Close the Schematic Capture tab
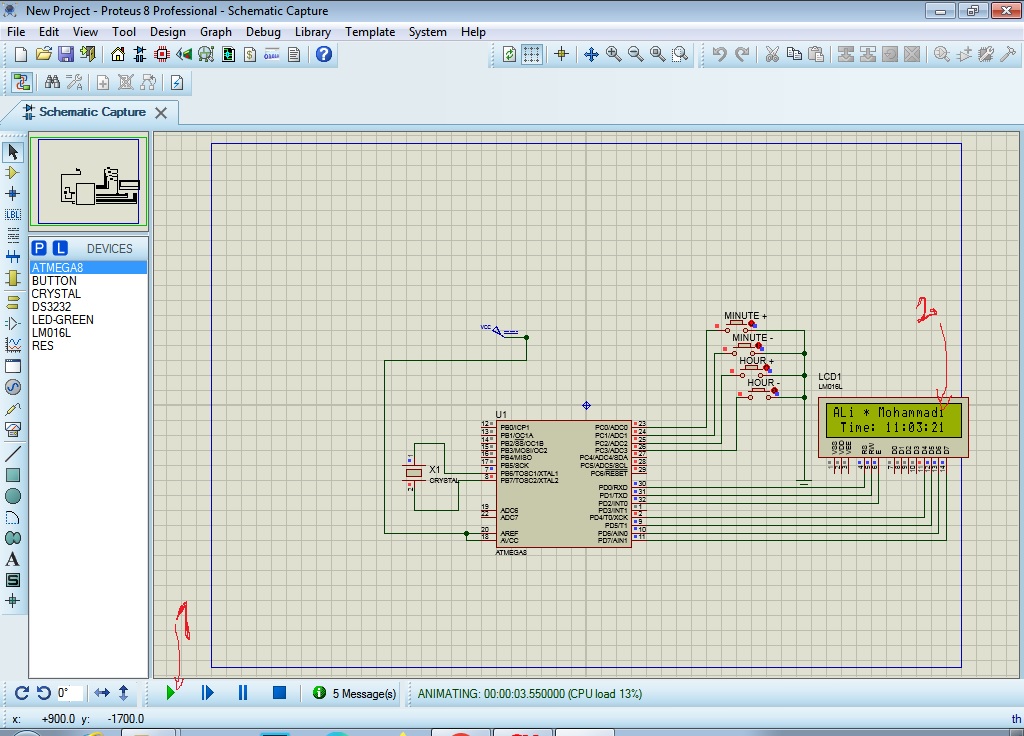1024x736 pixels. pos(161,112)
